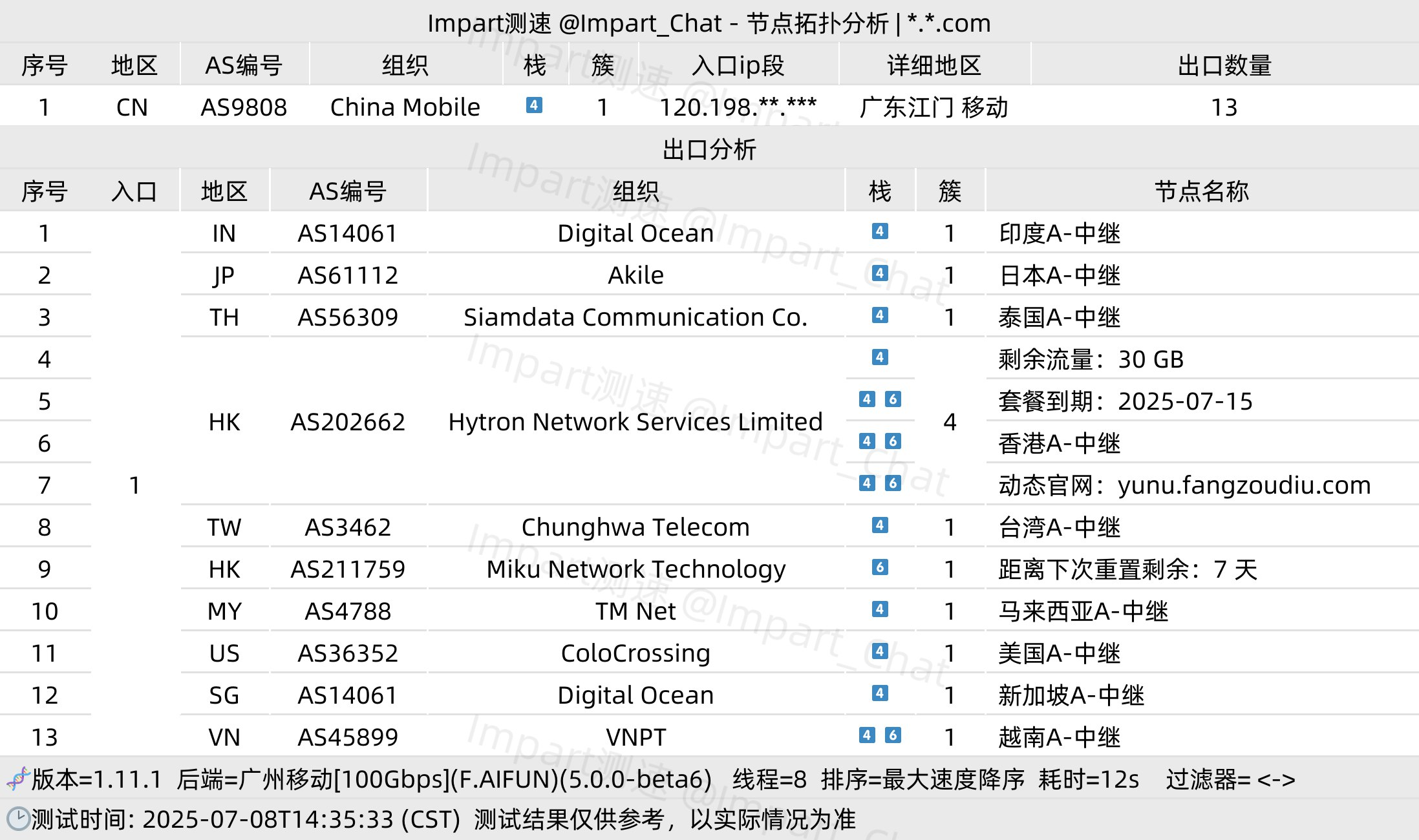Open the yunu.fangzoudiu.com link

pos(1244,485)
